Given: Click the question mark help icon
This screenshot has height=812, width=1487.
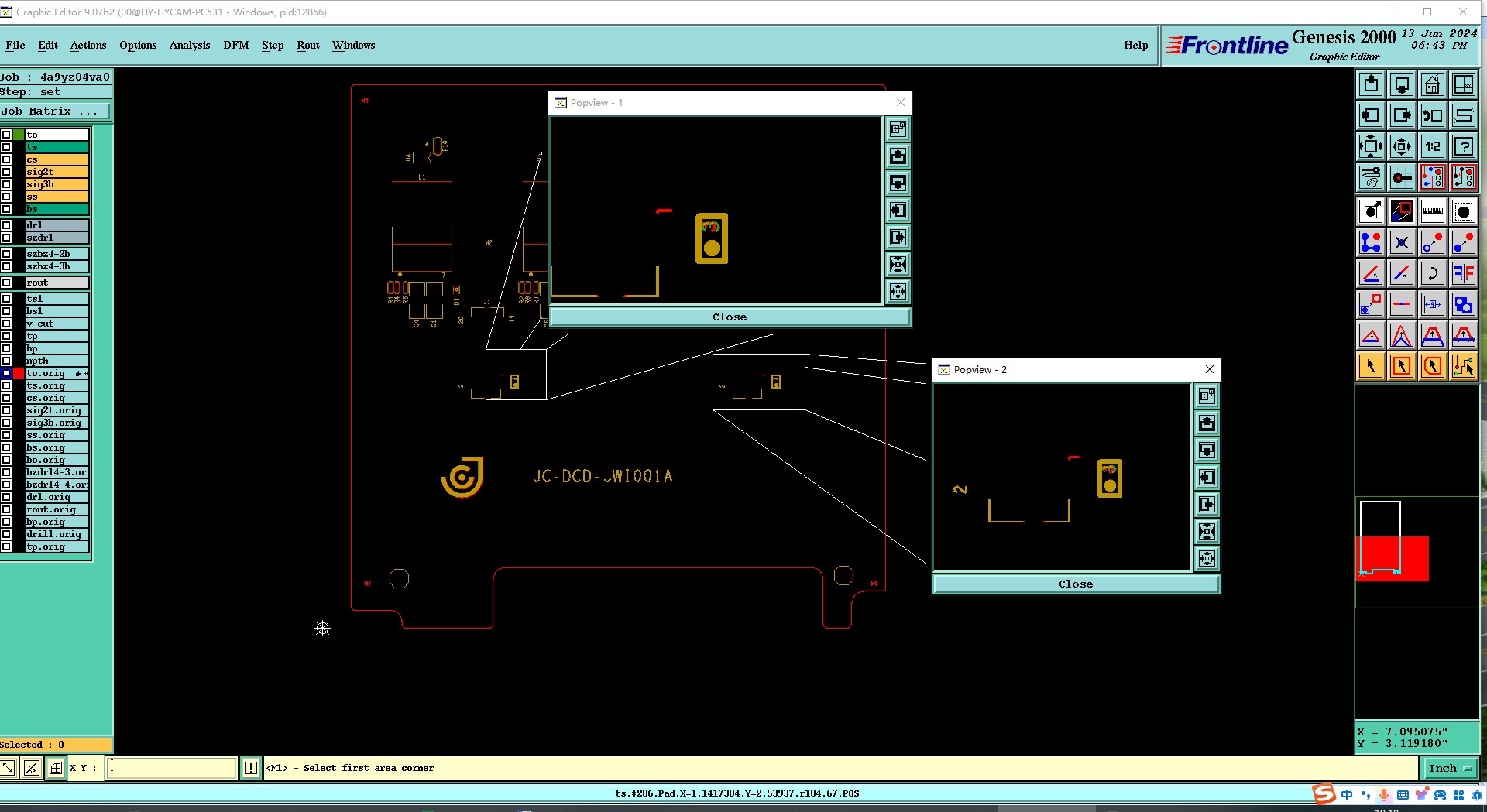Looking at the screenshot, I should (x=1463, y=146).
